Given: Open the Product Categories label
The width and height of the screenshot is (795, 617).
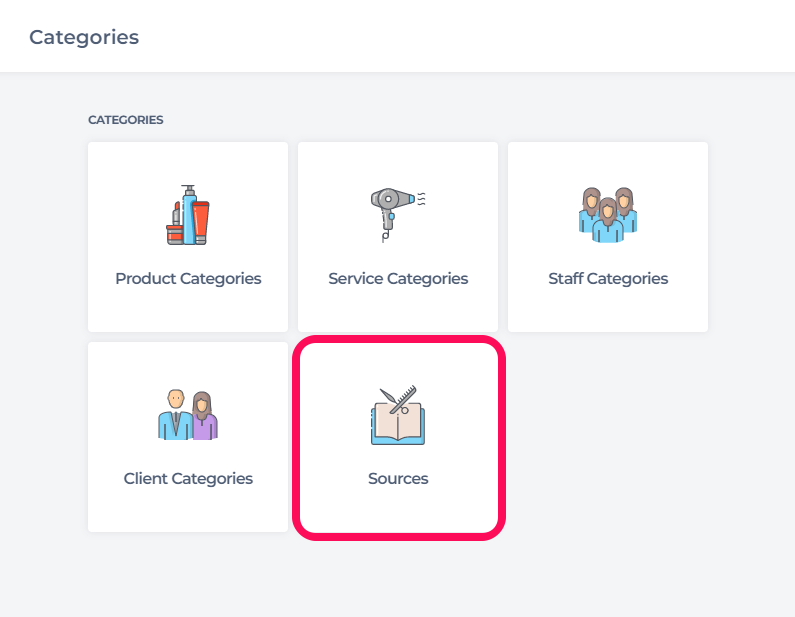Looking at the screenshot, I should (x=188, y=278).
